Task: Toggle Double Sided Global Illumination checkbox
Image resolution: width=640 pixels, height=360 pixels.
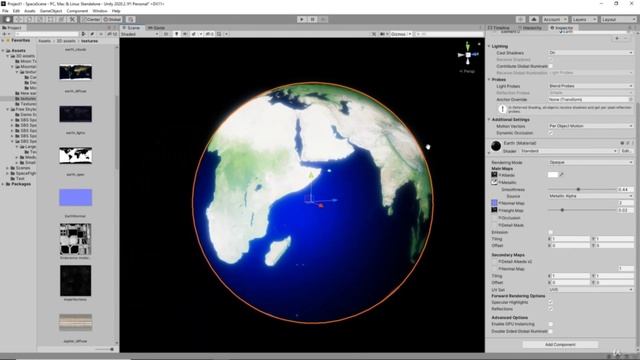Action: (x=551, y=331)
